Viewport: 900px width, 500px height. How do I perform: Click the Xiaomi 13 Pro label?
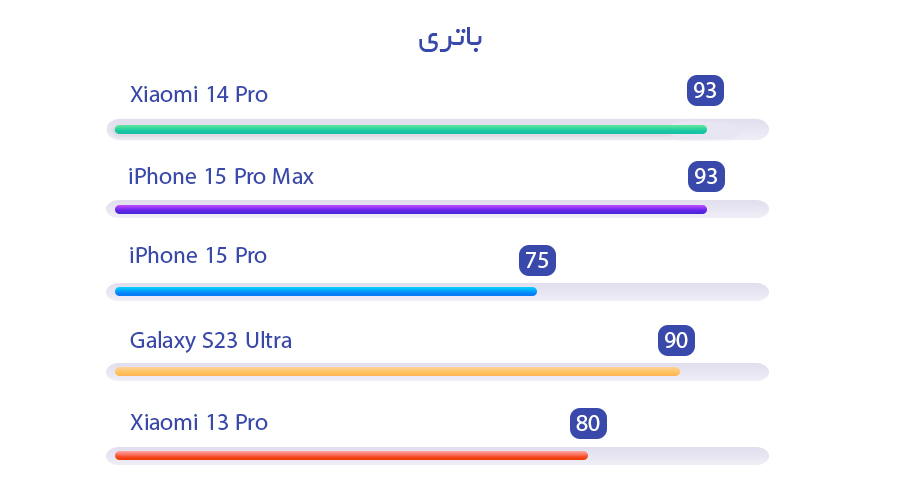tap(199, 423)
